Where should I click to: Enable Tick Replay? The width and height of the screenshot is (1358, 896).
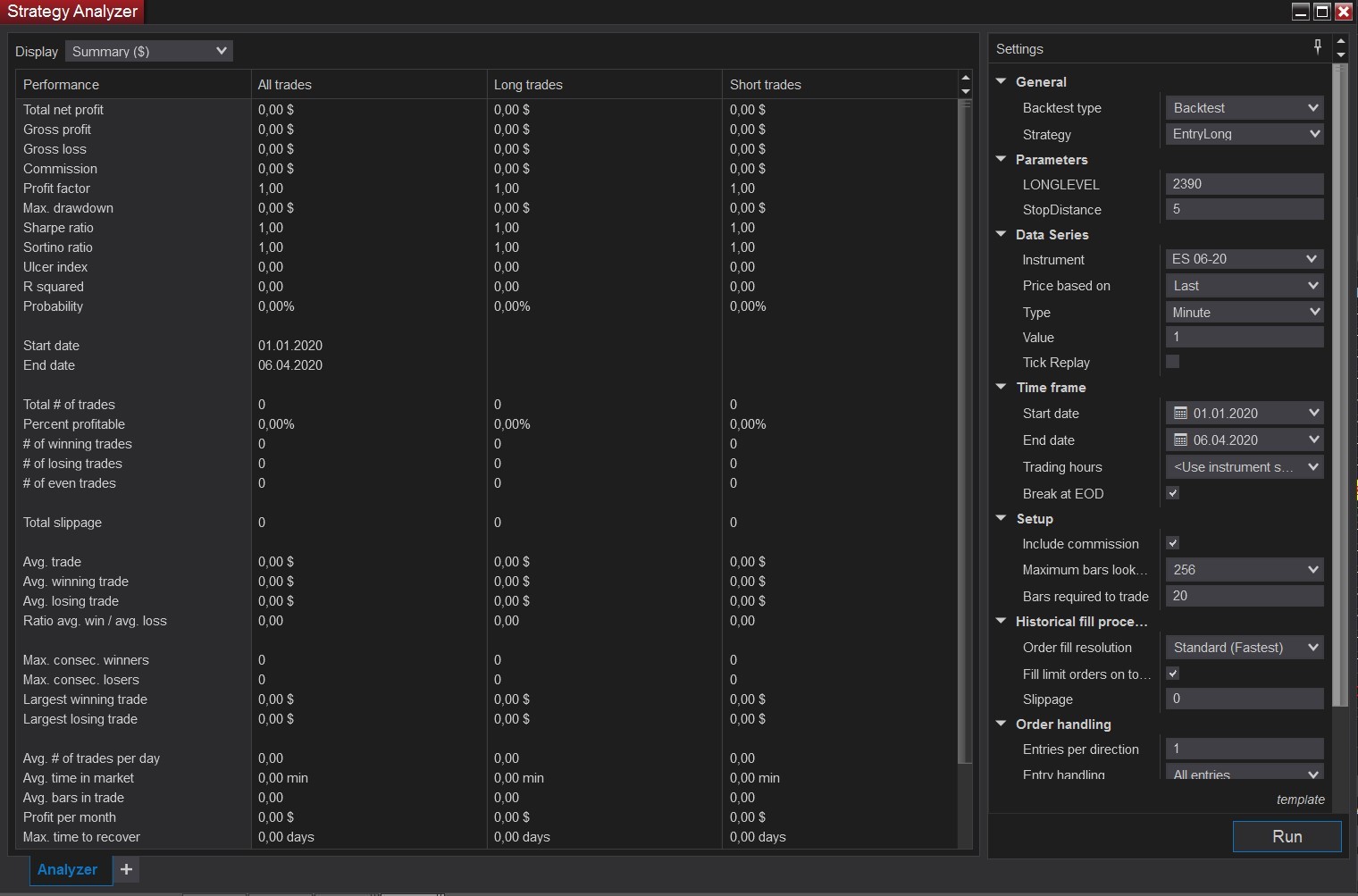pyautogui.click(x=1172, y=362)
